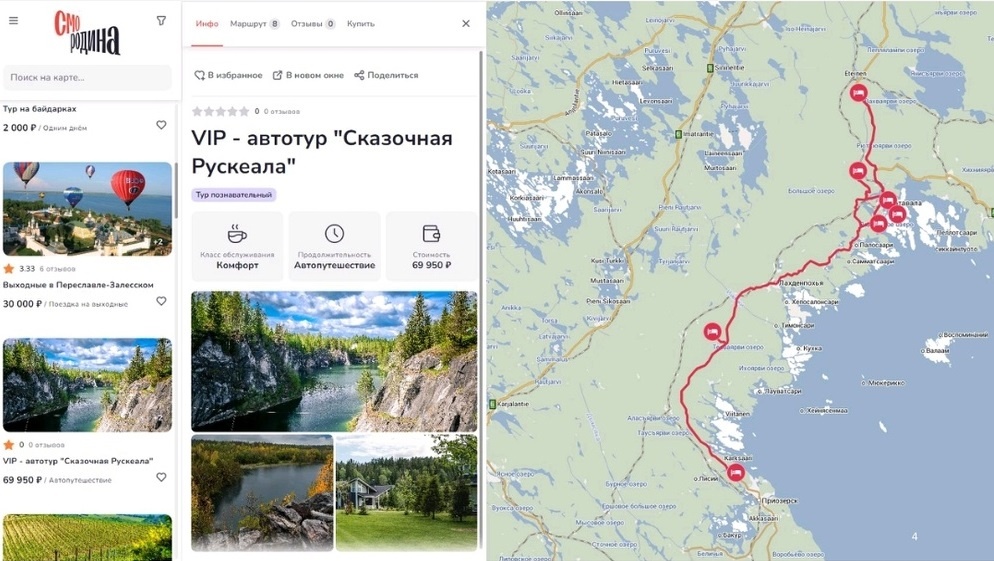This screenshot has width=994, height=561.
Task: Click the Тур познавательный tag
Action: 234,195
